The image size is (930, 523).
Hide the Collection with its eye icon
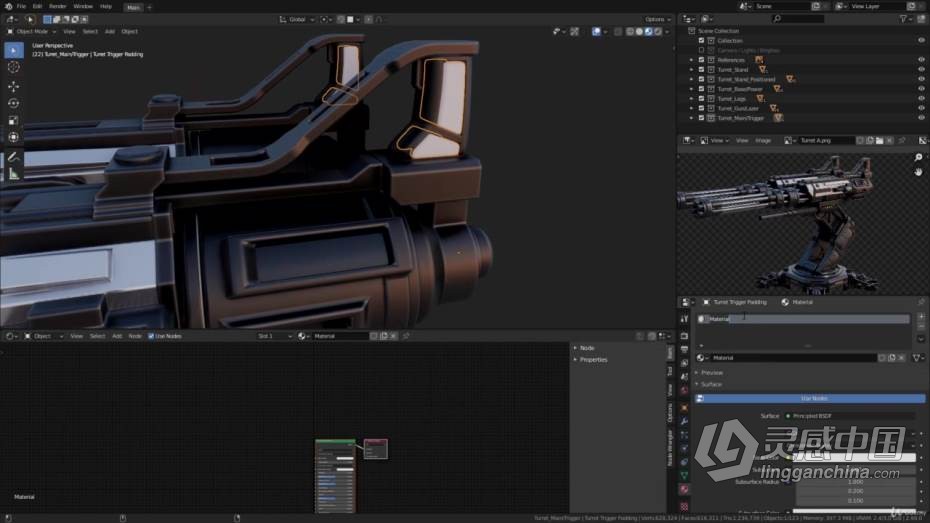(921, 40)
